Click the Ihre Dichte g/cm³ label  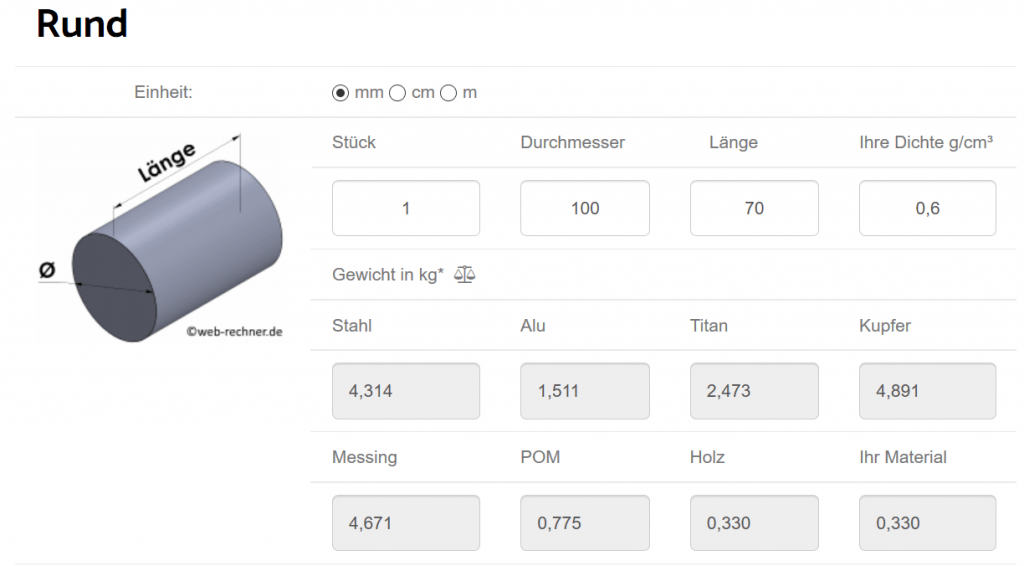(x=926, y=142)
